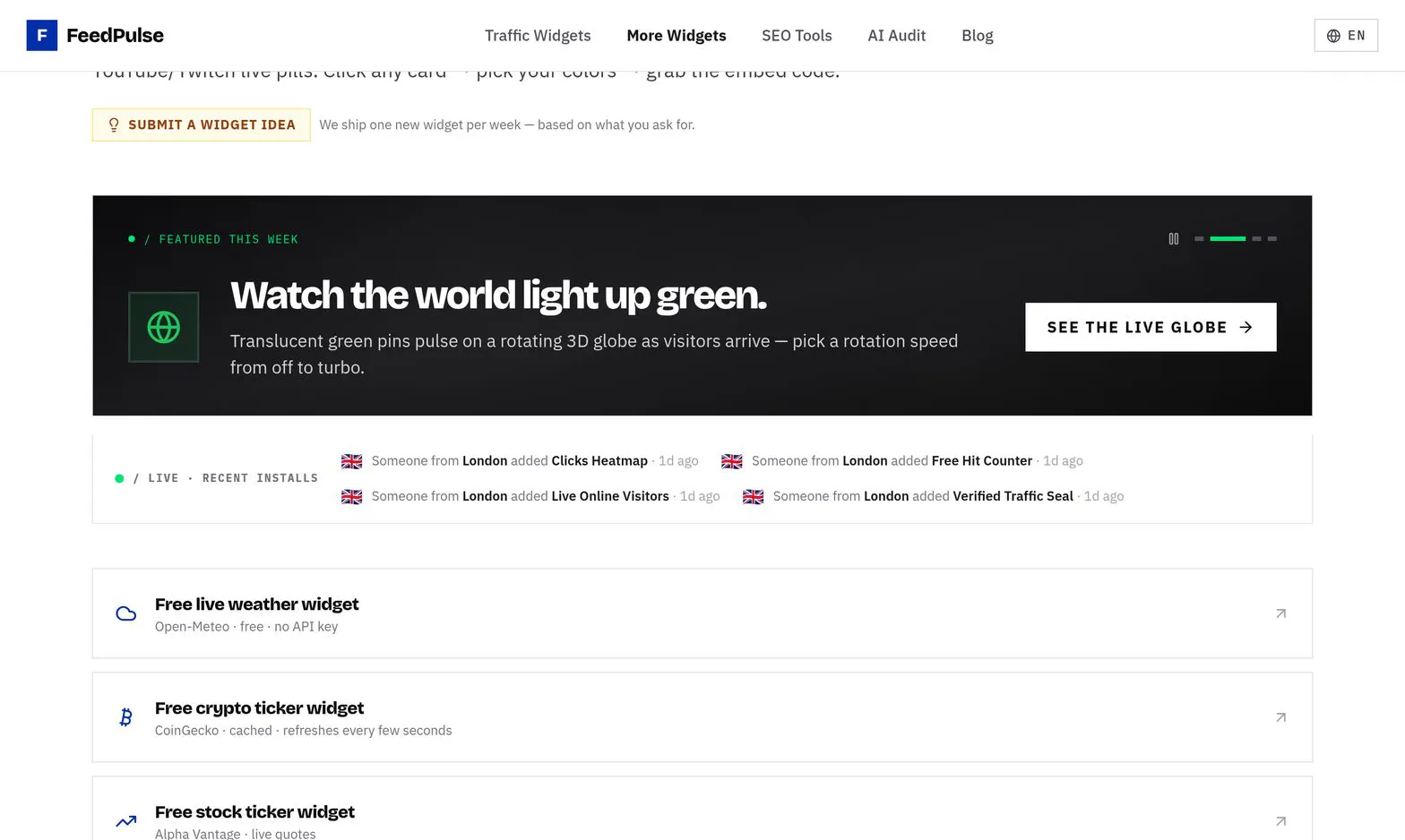Select the last featured carousel slide indicator
1405x840 pixels.
pyautogui.click(x=1272, y=239)
